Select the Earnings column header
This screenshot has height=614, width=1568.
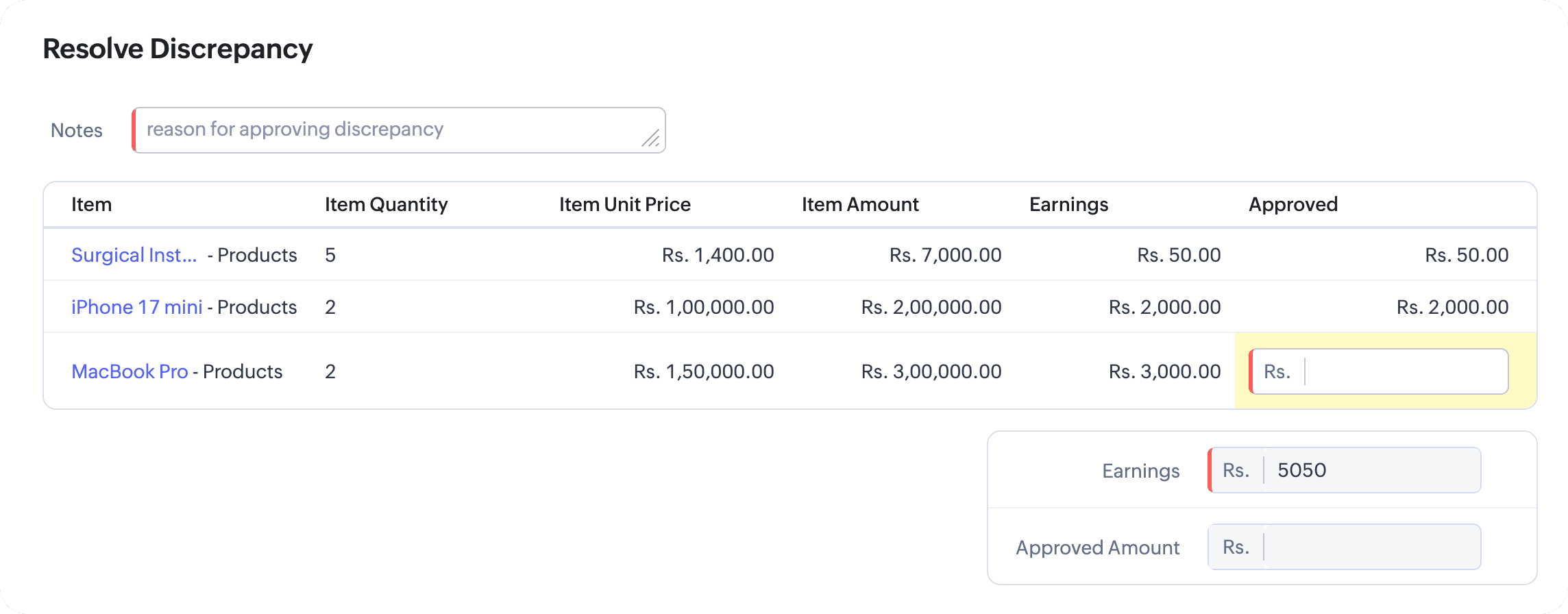pyautogui.click(x=1069, y=204)
